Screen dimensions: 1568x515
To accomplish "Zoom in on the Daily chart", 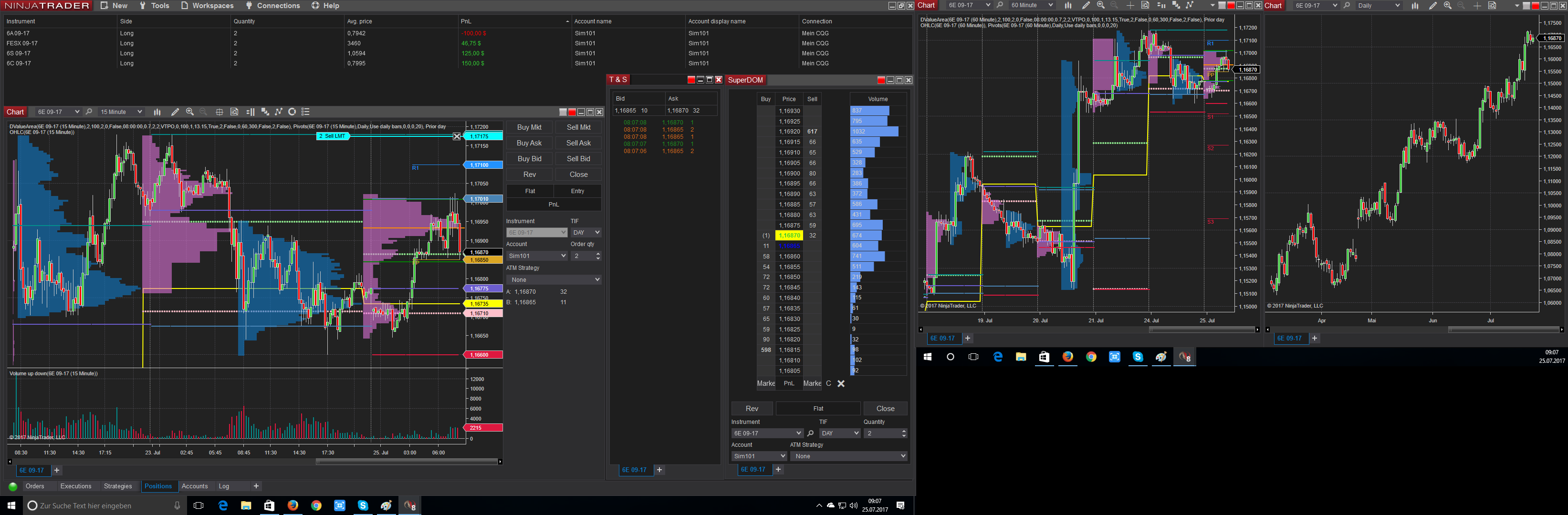I will 1447,5.
